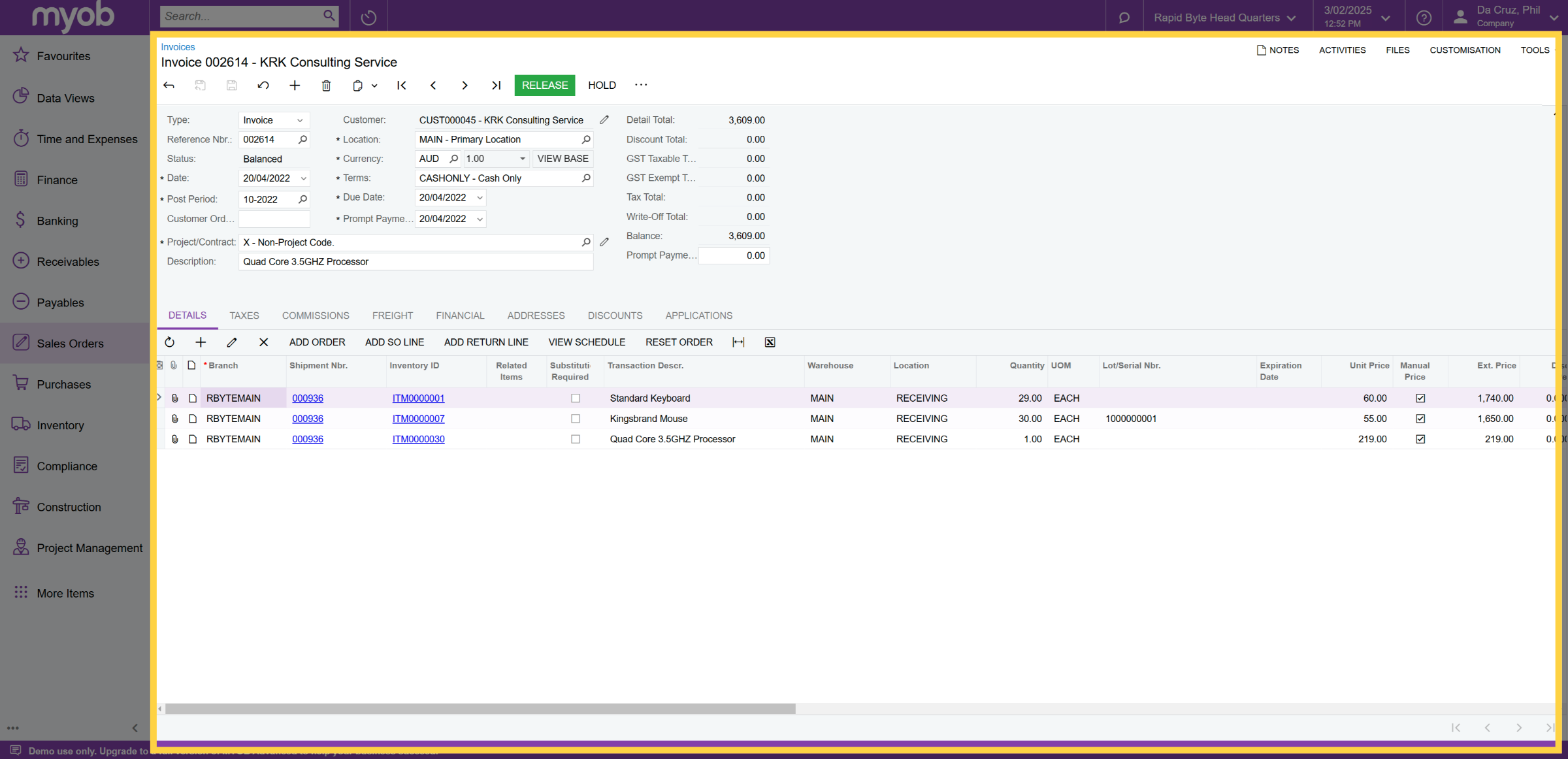Collapse the left navigation sidebar arrow
1568x759 pixels.
[135, 728]
